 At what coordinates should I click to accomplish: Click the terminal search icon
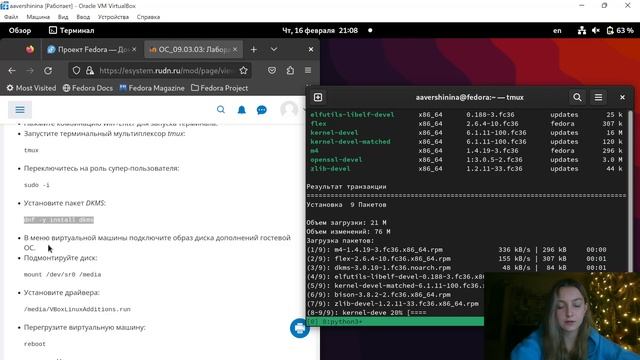point(577,97)
